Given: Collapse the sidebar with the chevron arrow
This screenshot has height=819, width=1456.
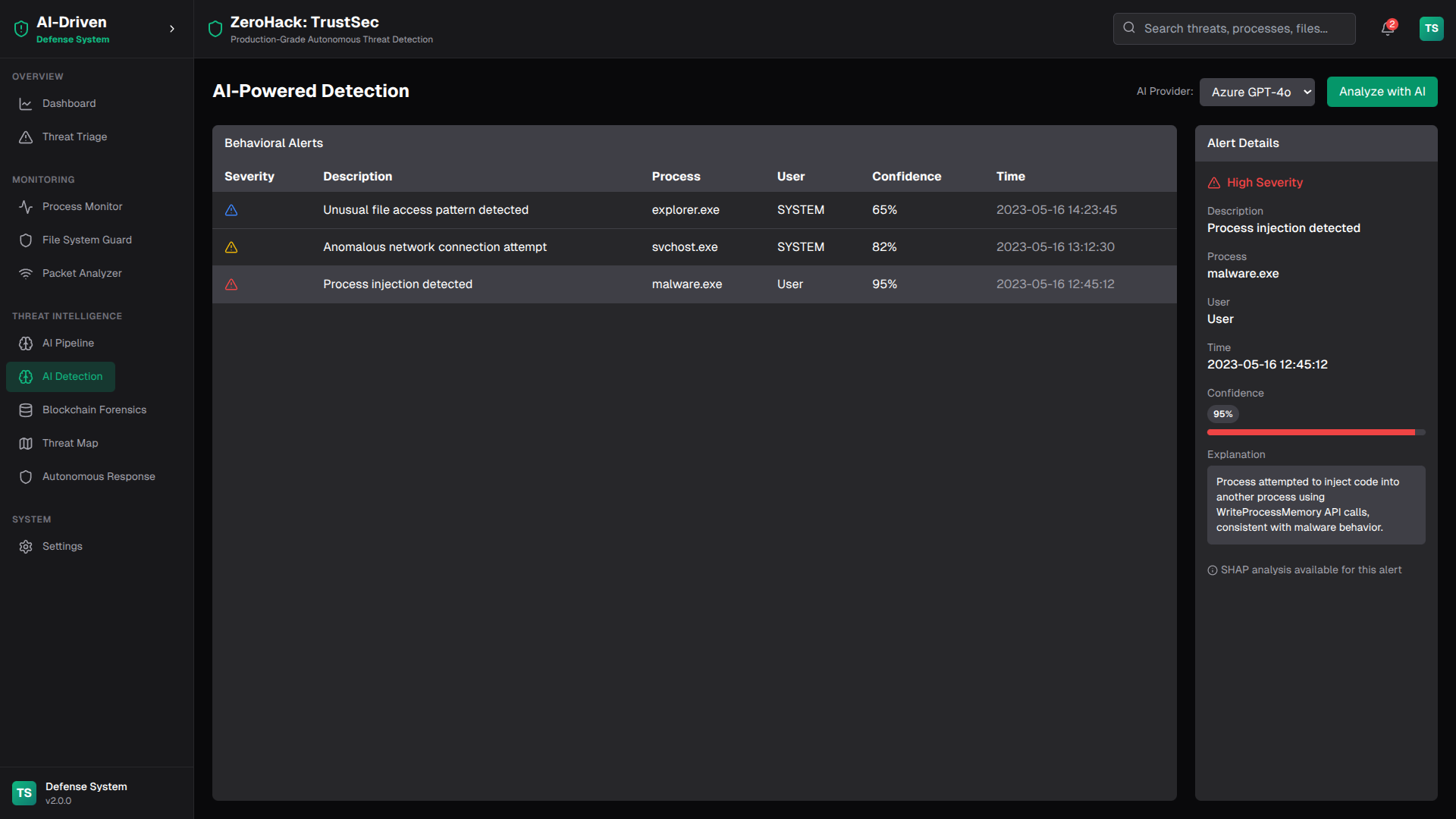Looking at the screenshot, I should pyautogui.click(x=172, y=29).
